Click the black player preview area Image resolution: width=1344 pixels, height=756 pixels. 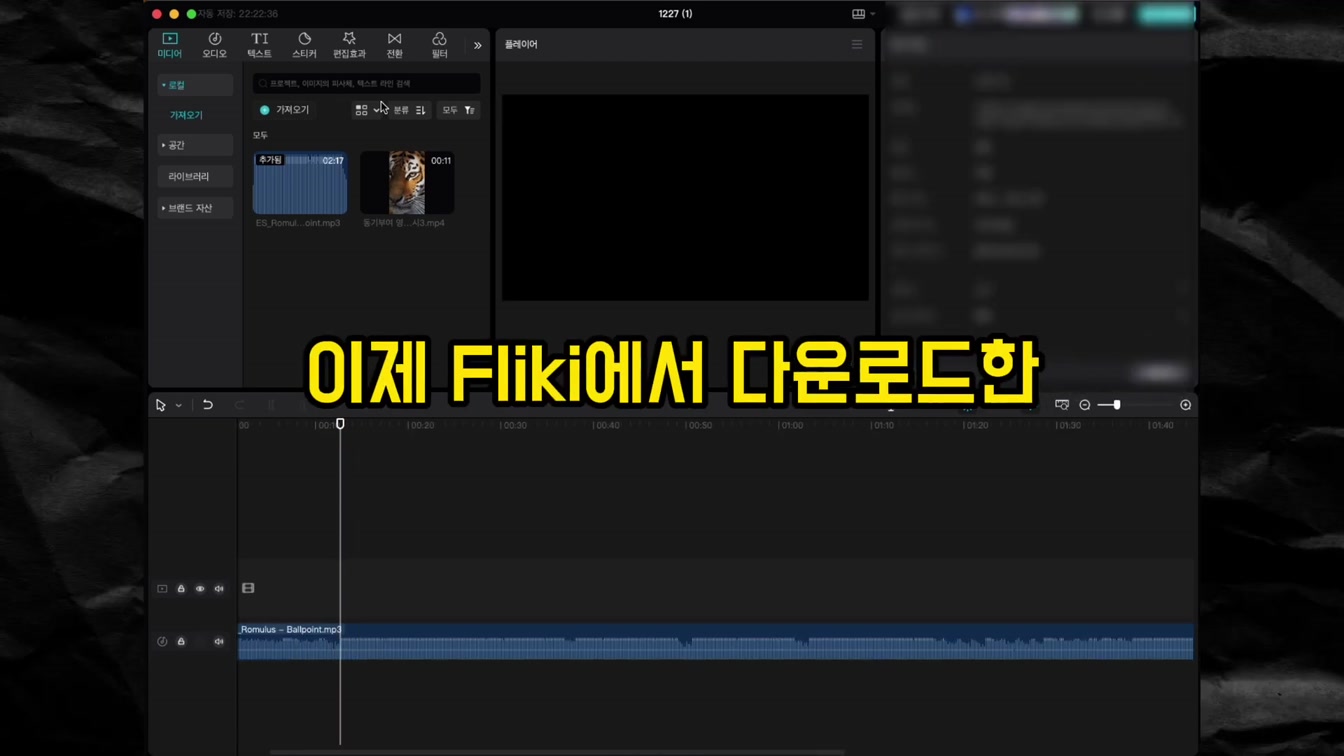(x=685, y=197)
